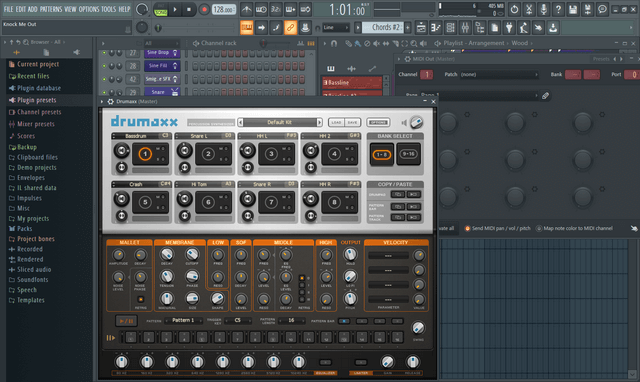The image size is (640, 382).
Task: Expand the Demo projects browser folder
Action: 37,168
